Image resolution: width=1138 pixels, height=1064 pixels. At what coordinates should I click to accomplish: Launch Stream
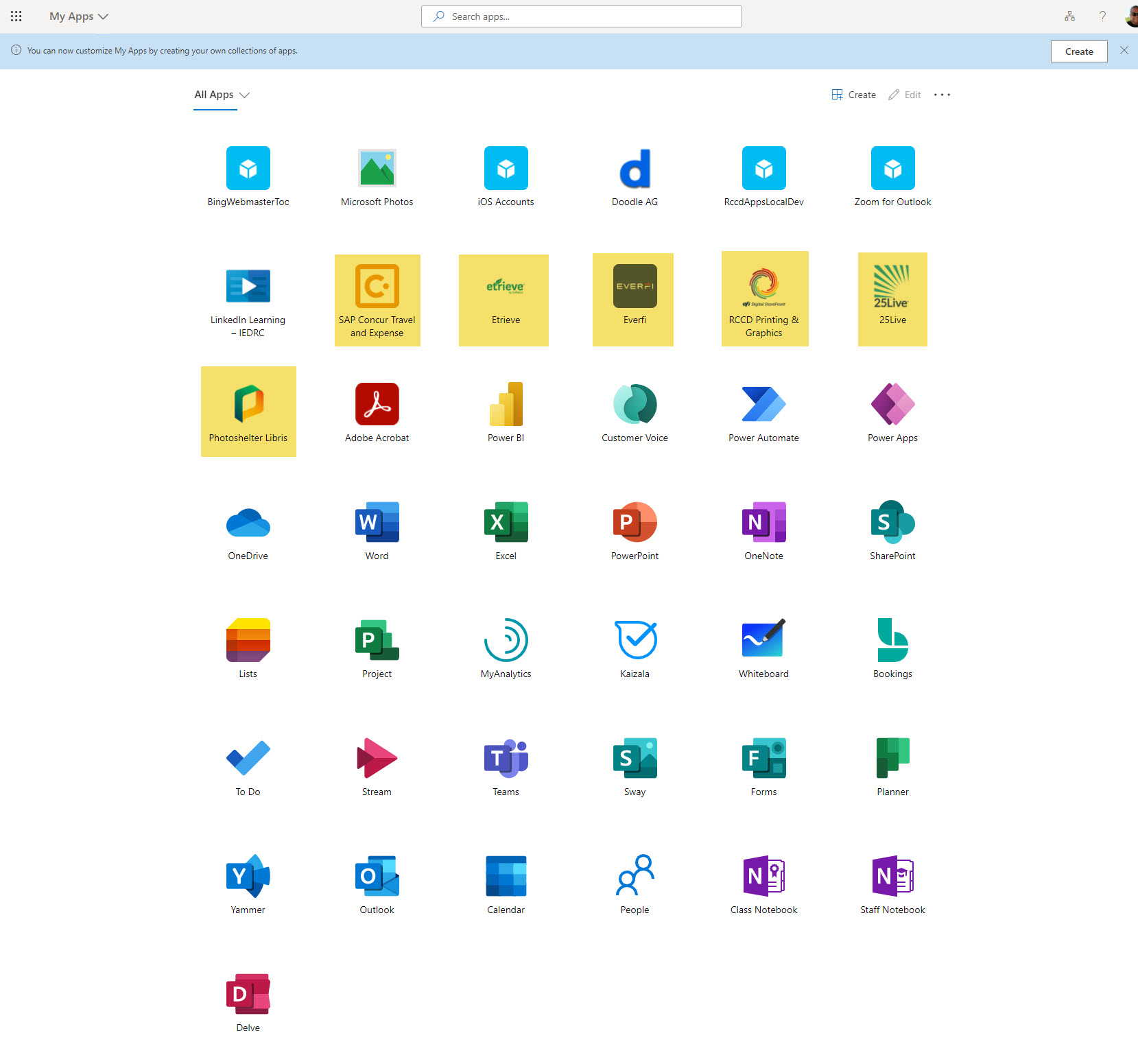pyautogui.click(x=377, y=767)
